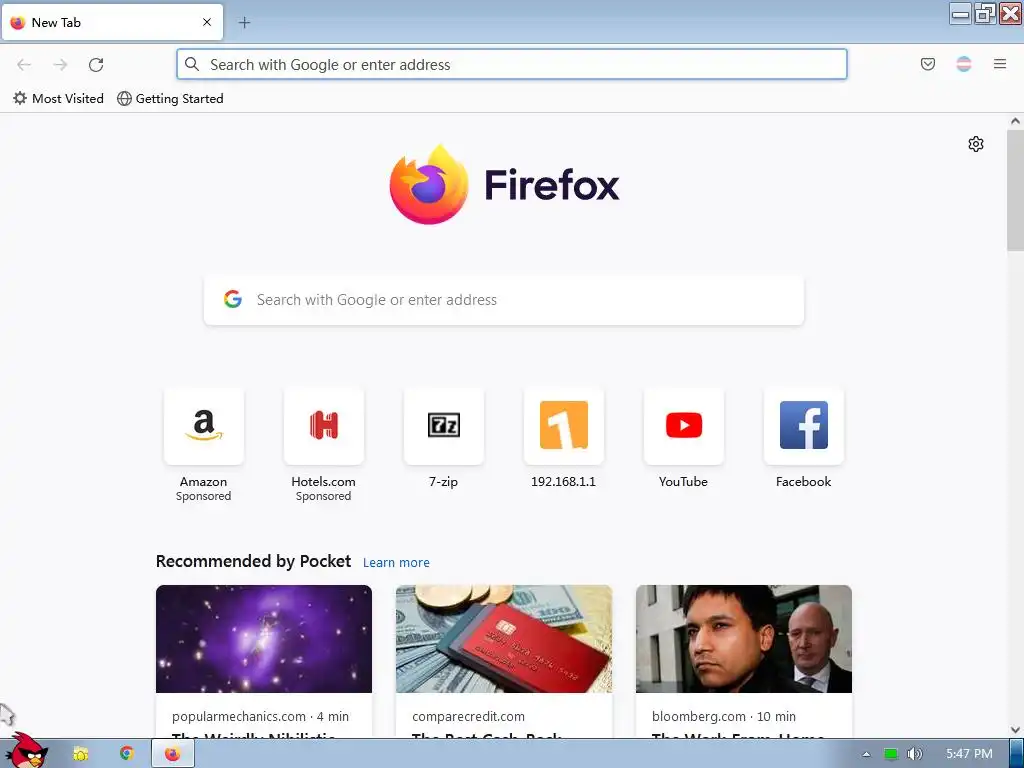
Task: Click the Firefox logo on page
Action: coord(504,185)
